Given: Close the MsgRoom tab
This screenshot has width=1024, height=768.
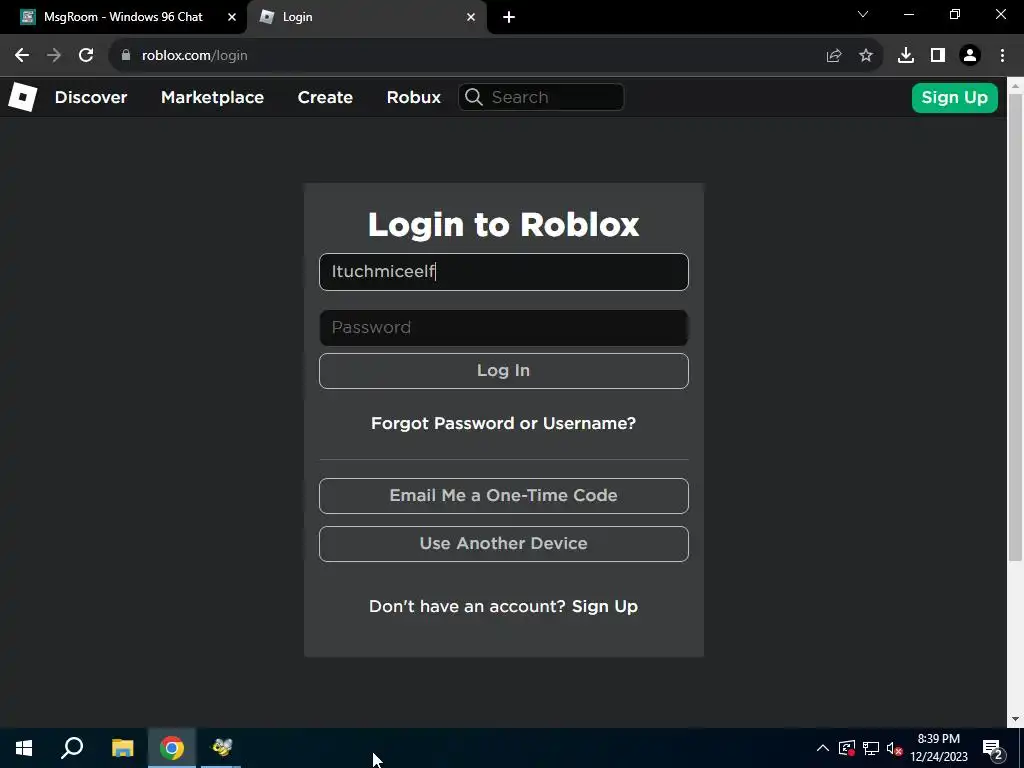Looking at the screenshot, I should point(232,17).
